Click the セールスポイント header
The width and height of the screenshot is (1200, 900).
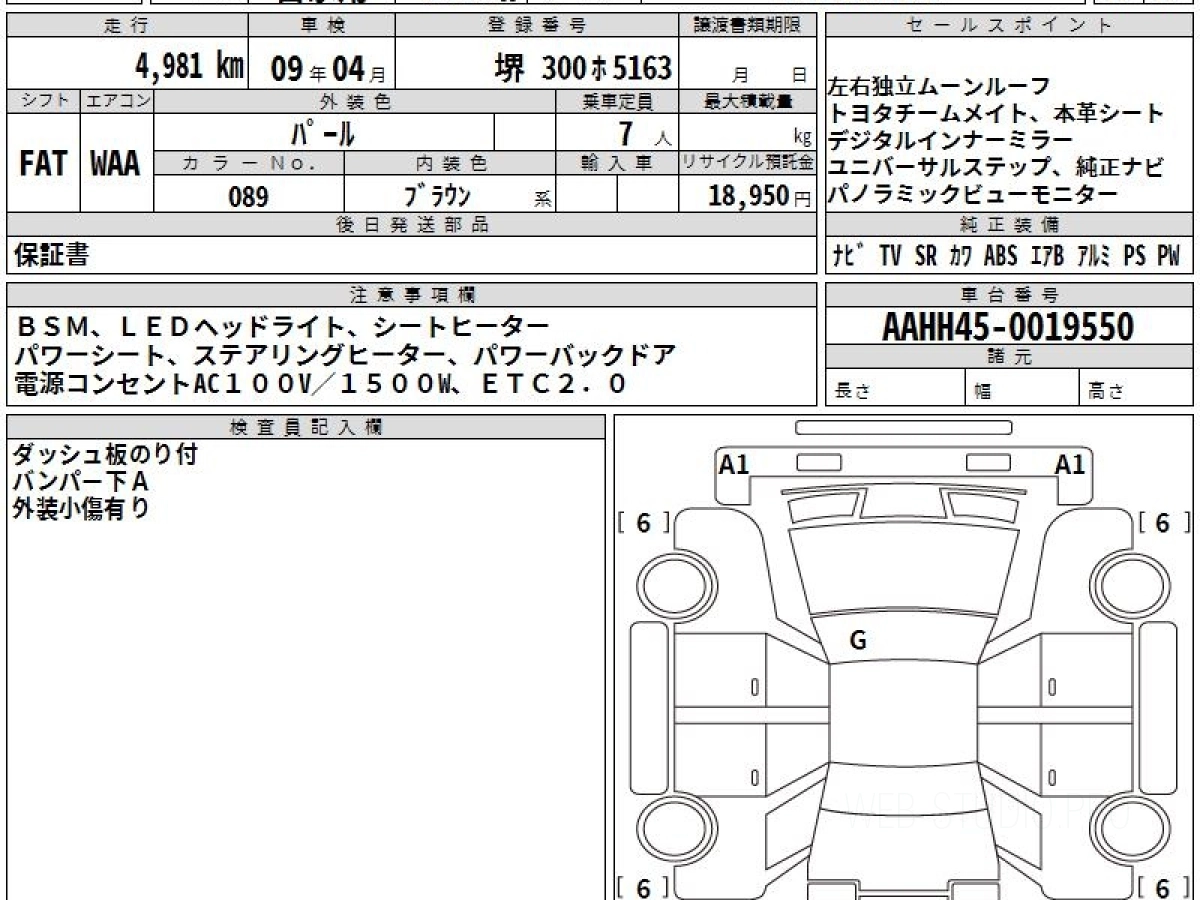(1010, 26)
